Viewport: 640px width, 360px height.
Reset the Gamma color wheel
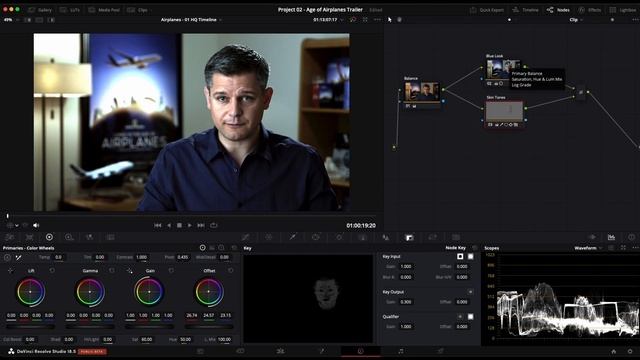pyautogui.click(x=111, y=271)
